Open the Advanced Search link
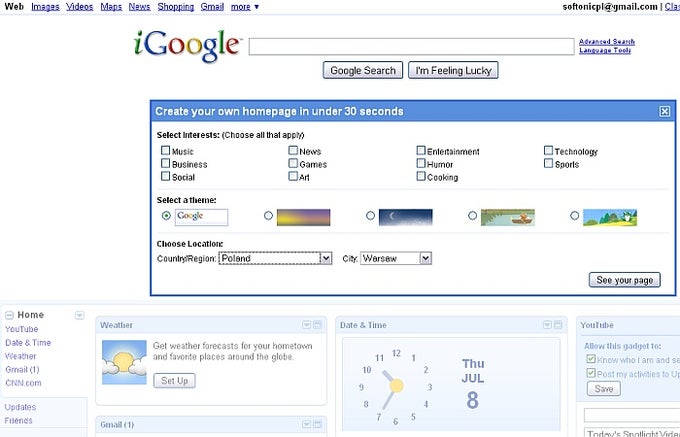 (607, 42)
